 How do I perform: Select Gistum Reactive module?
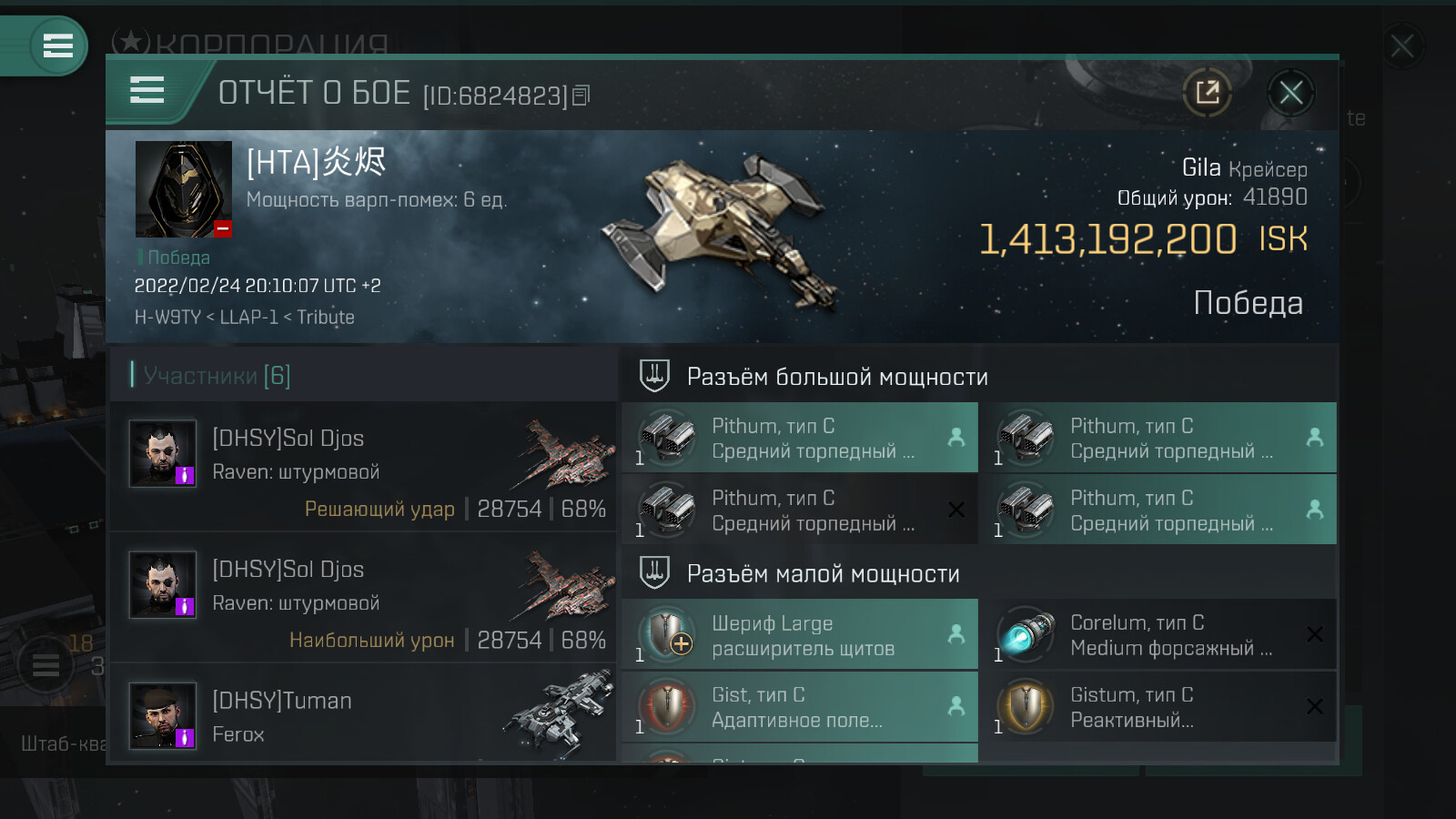click(x=1158, y=707)
